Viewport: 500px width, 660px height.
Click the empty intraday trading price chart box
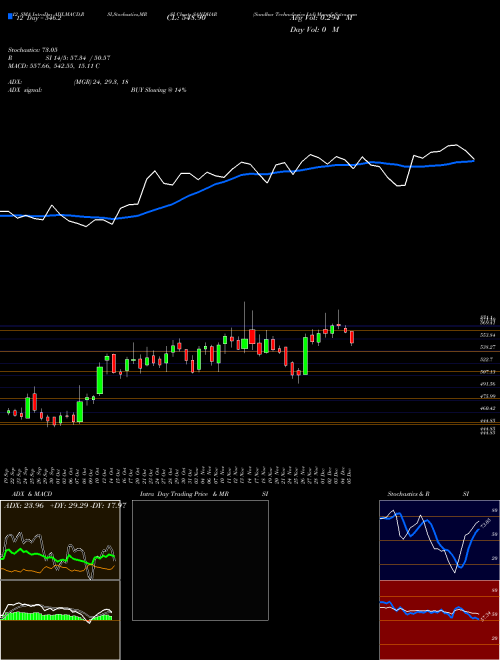click(x=200, y=560)
